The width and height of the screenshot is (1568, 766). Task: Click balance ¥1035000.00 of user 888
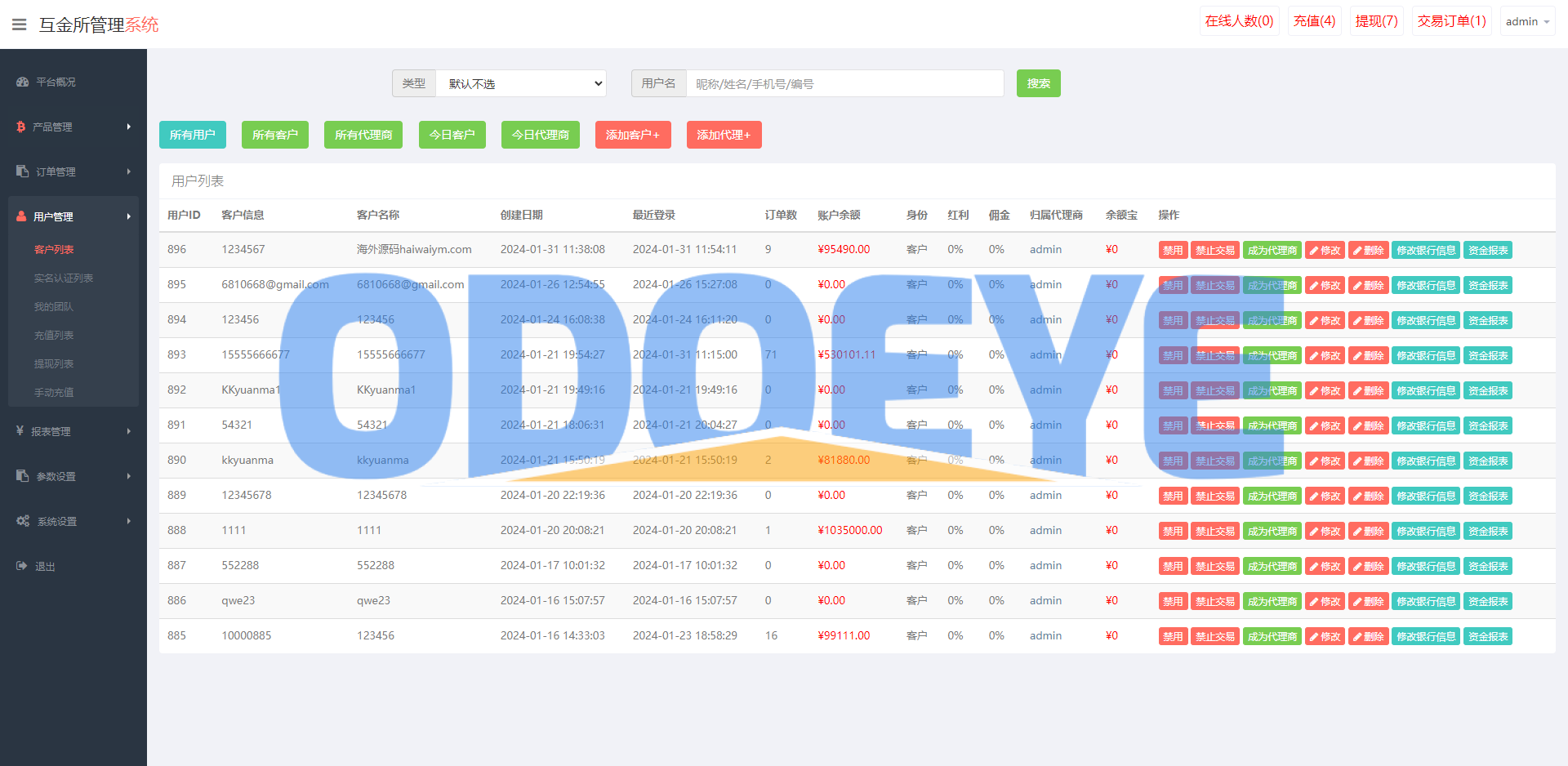coord(850,530)
